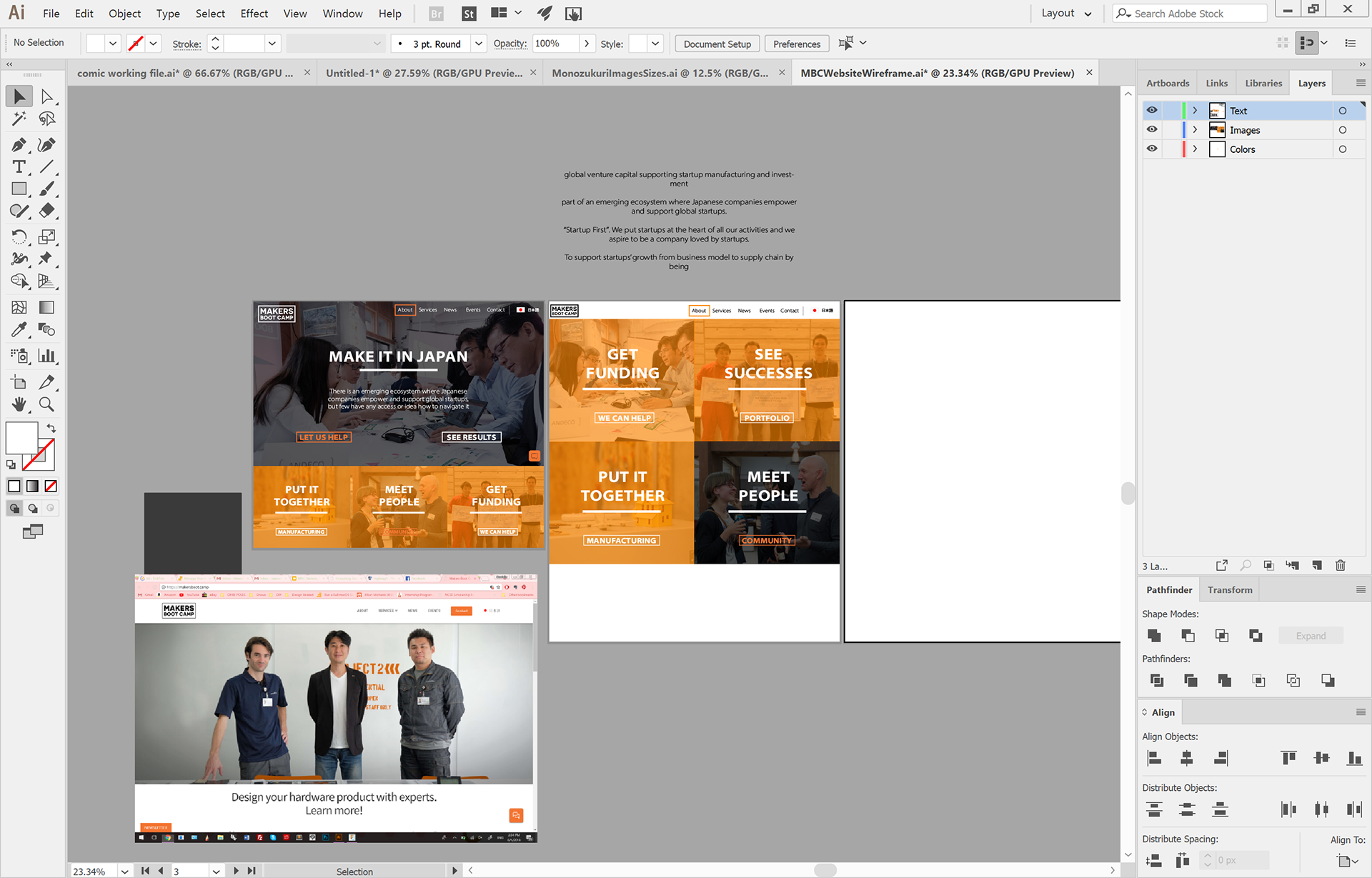This screenshot has height=878, width=1372.
Task: Hide the Colors layer
Action: tap(1152, 149)
